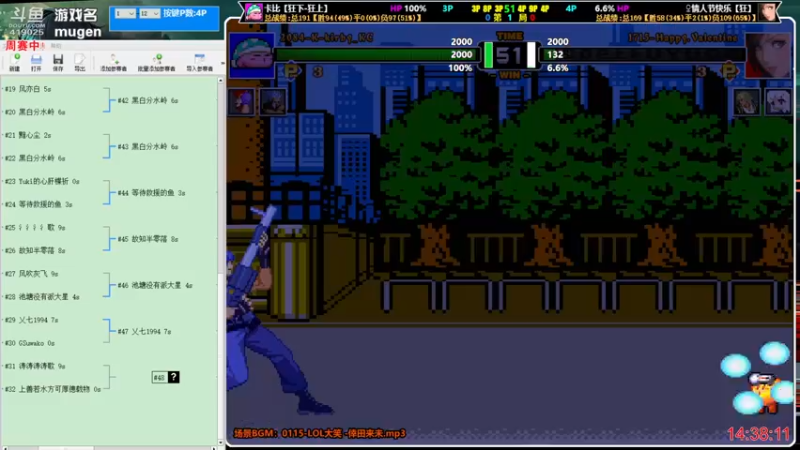800x450 pixels.
Task: Select bracket entry #19 风亦白
Action: 28,89
